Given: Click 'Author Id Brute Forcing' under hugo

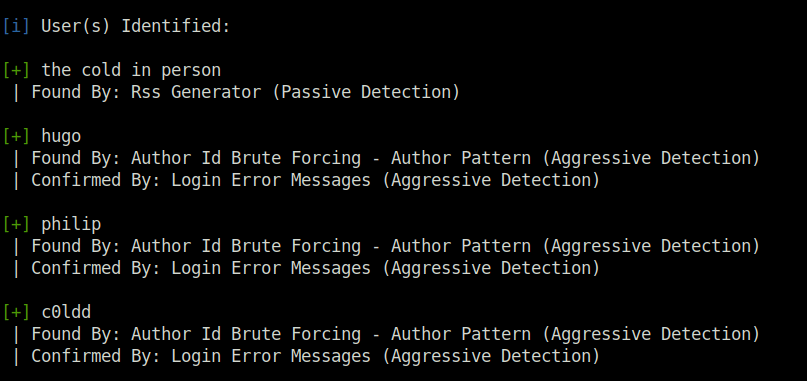Looking at the screenshot, I should click(x=246, y=159).
